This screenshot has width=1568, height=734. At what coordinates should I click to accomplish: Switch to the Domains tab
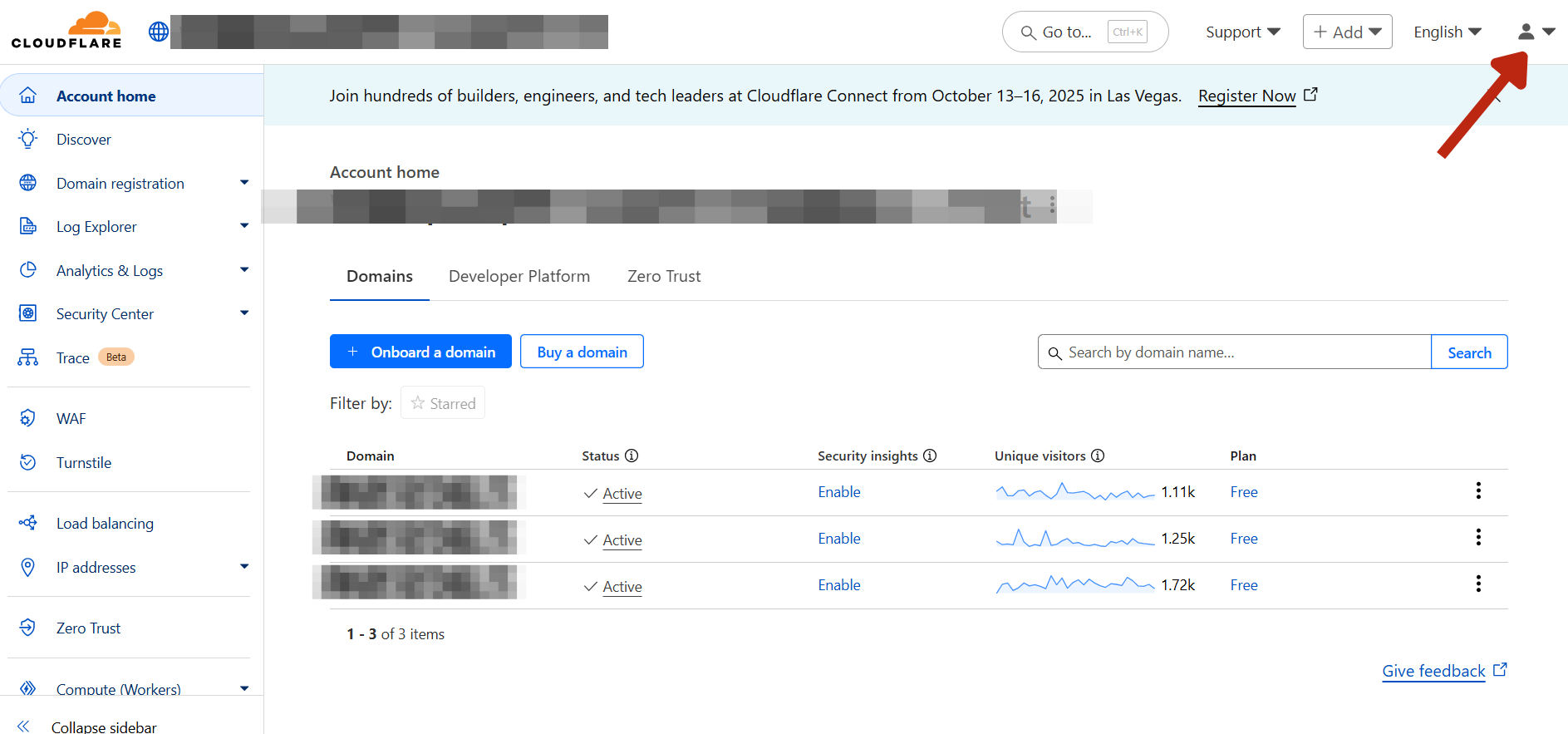coord(380,277)
